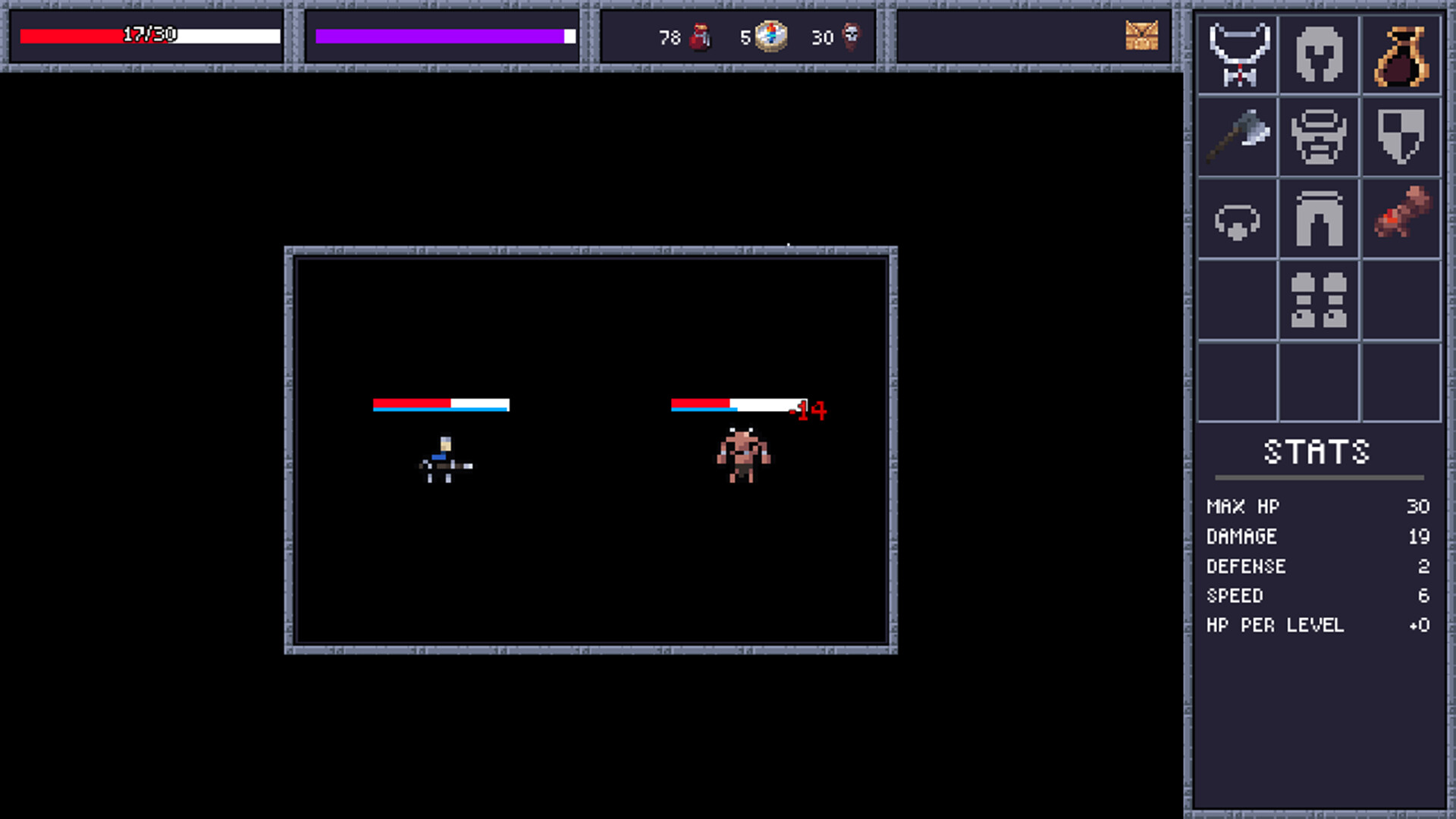Select the chest armor slot icon
This screenshot has width=1456, height=819.
click(1319, 138)
